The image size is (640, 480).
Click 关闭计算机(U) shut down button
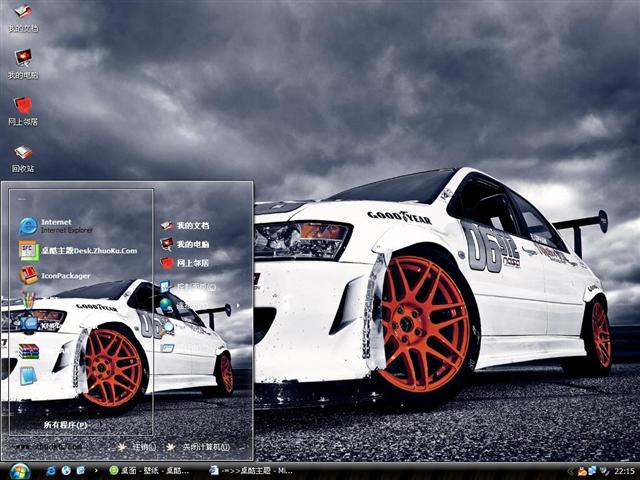pos(198,447)
